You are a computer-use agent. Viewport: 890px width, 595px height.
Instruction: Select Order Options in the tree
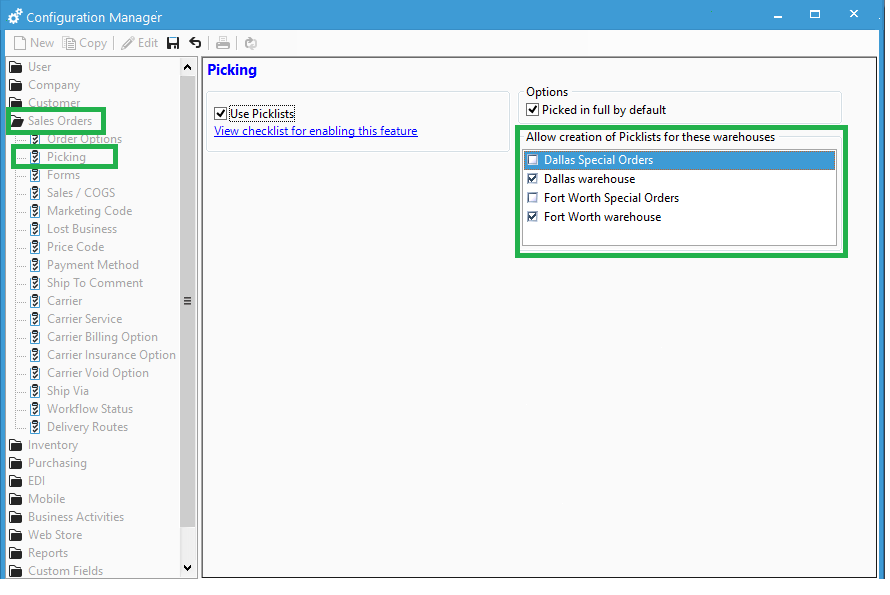tap(85, 139)
